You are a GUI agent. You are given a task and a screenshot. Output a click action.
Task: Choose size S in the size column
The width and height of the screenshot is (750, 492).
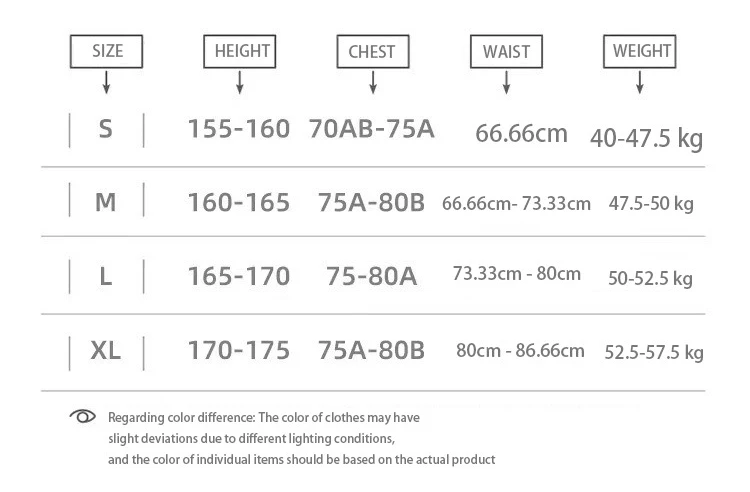pyautogui.click(x=106, y=130)
